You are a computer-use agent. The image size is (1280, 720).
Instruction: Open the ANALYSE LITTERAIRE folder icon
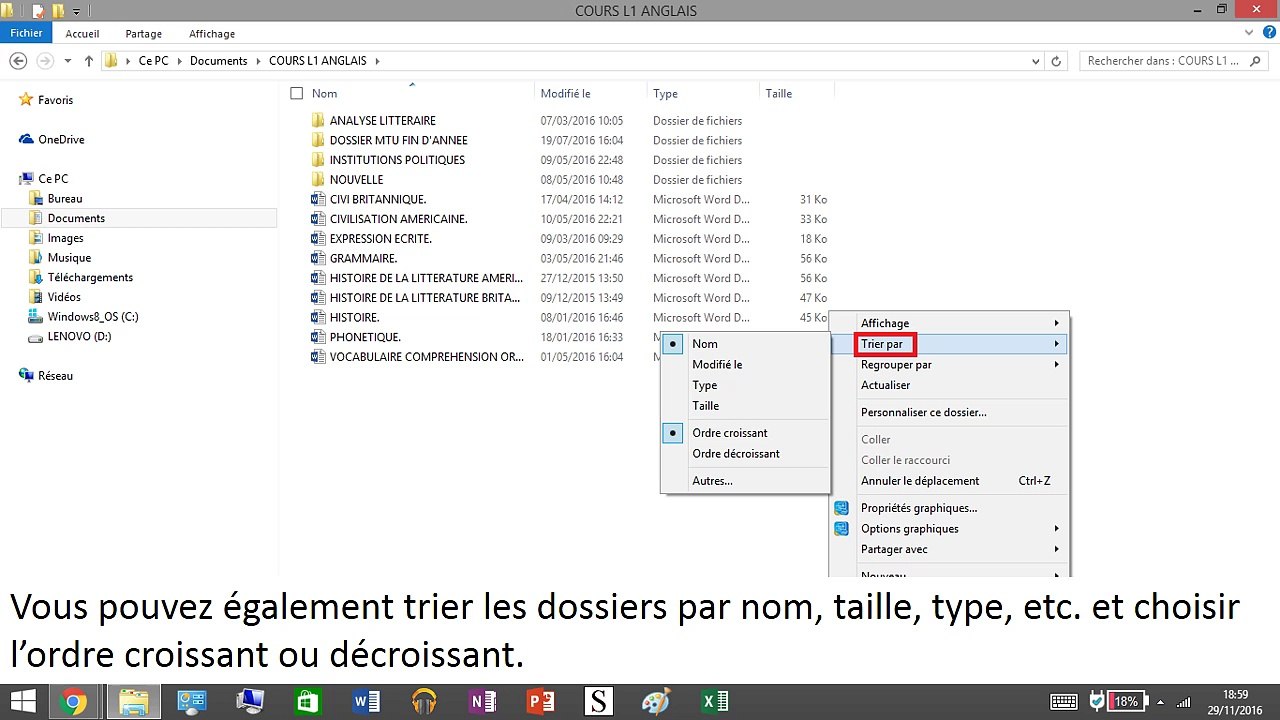[x=318, y=121]
